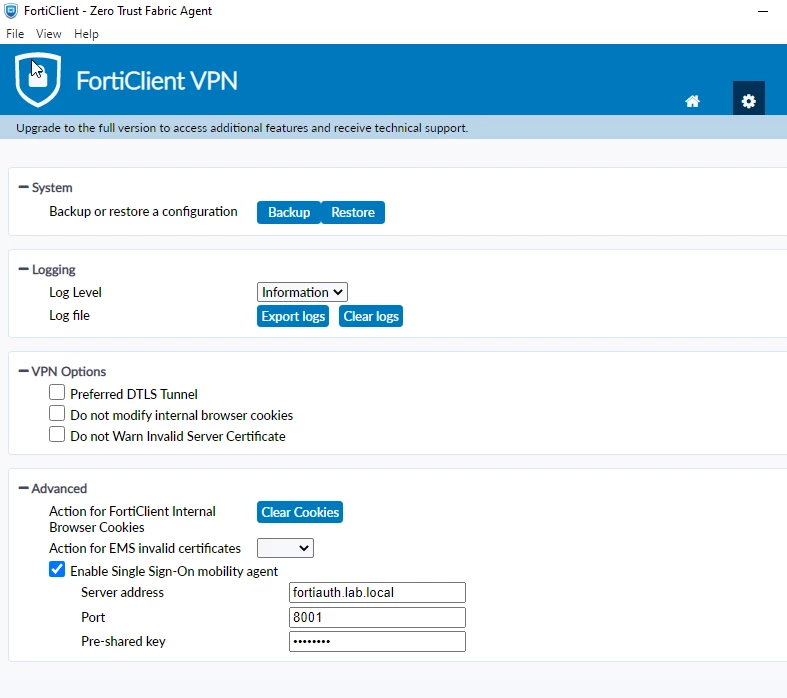787x698 pixels.
Task: Click the upgrade to full version banner text
Action: (x=242, y=128)
